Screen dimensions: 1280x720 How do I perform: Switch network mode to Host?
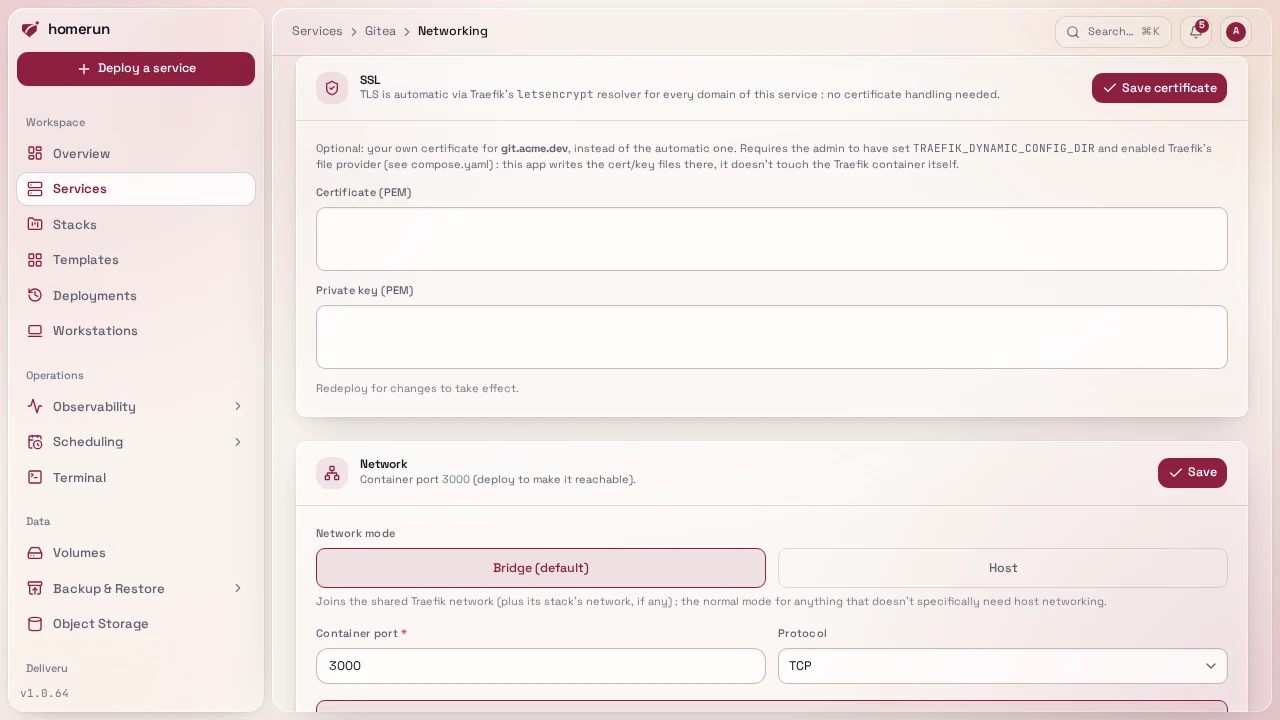click(1003, 568)
